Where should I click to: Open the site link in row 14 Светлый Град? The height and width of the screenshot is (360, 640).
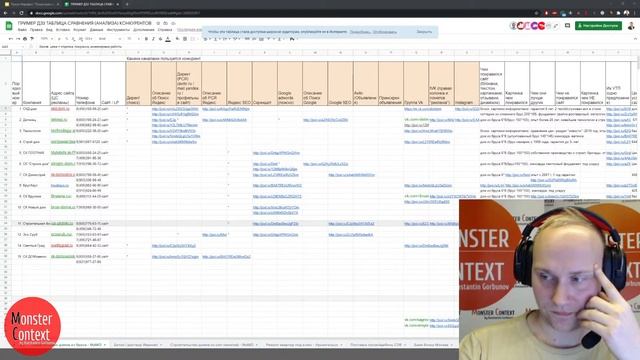click(61, 246)
